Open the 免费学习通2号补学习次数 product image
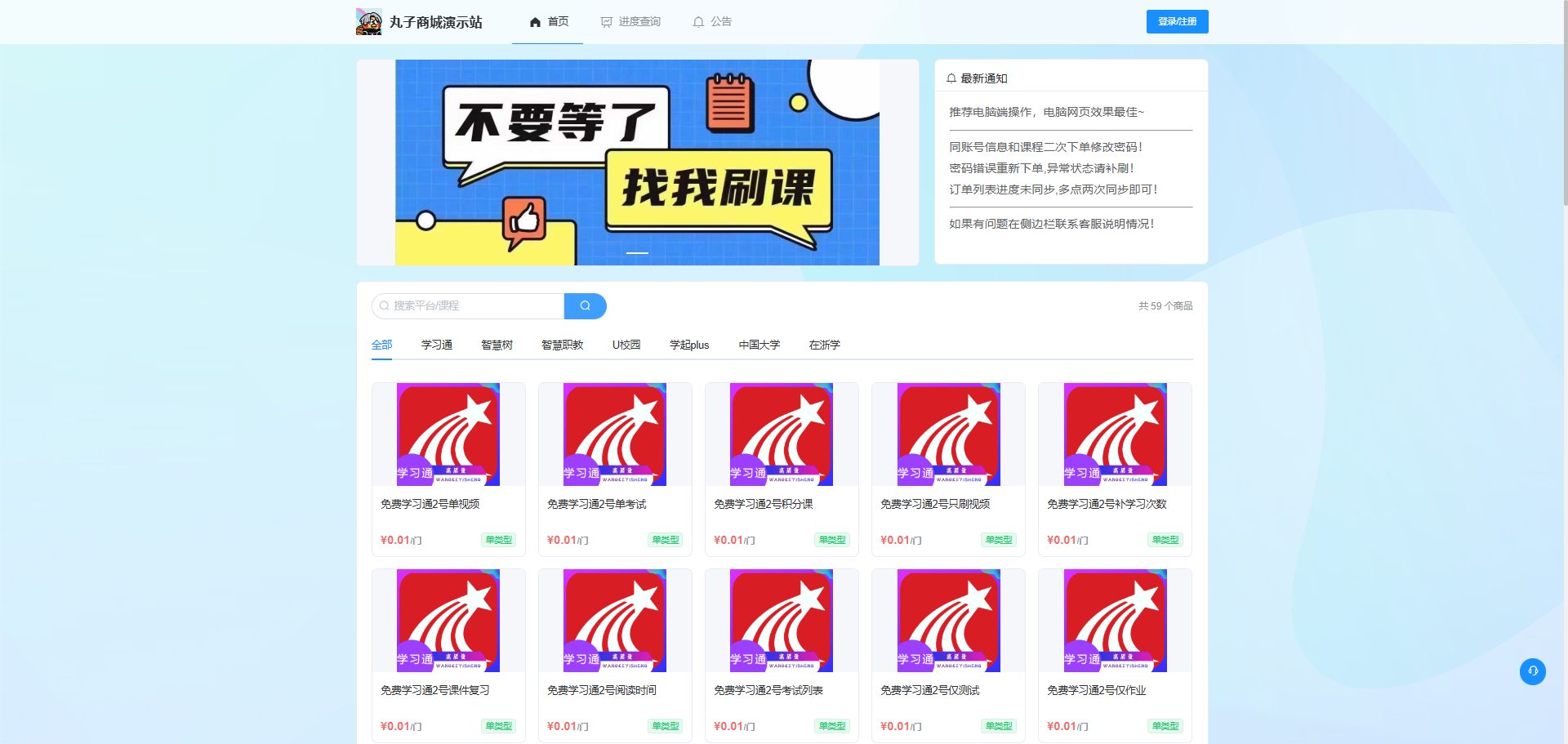This screenshot has height=744, width=1568. coord(1116,434)
